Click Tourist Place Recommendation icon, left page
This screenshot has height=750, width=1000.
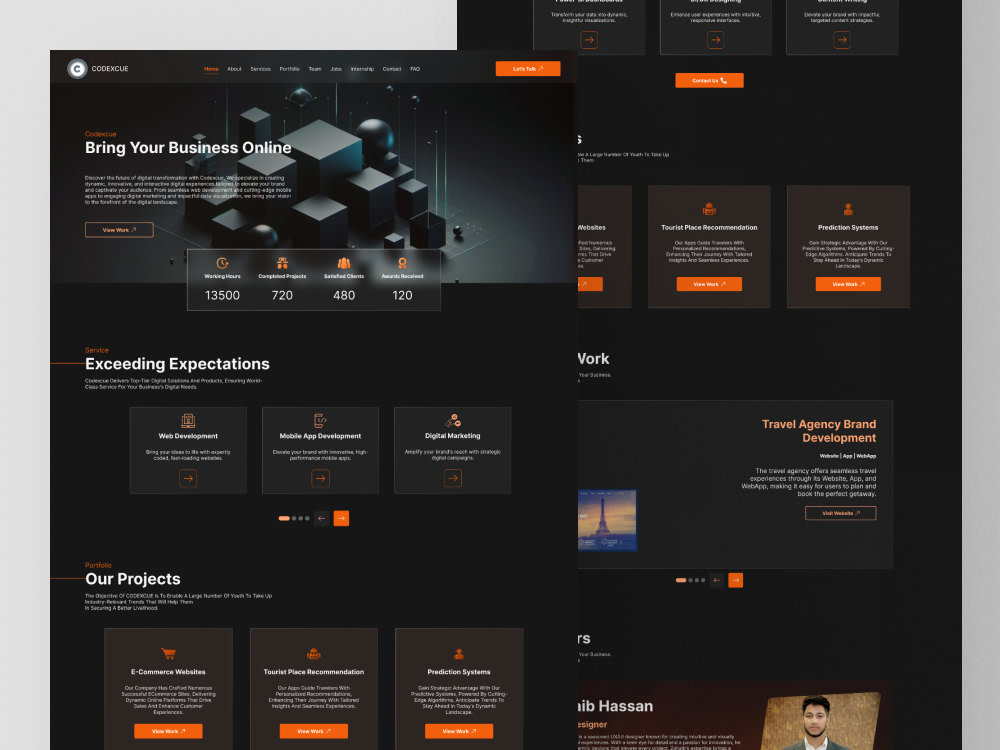click(314, 653)
